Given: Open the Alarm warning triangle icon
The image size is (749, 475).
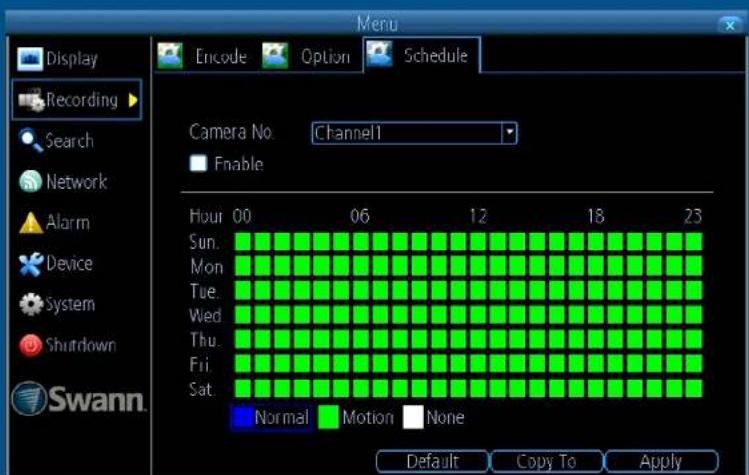Looking at the screenshot, I should (x=31, y=223).
